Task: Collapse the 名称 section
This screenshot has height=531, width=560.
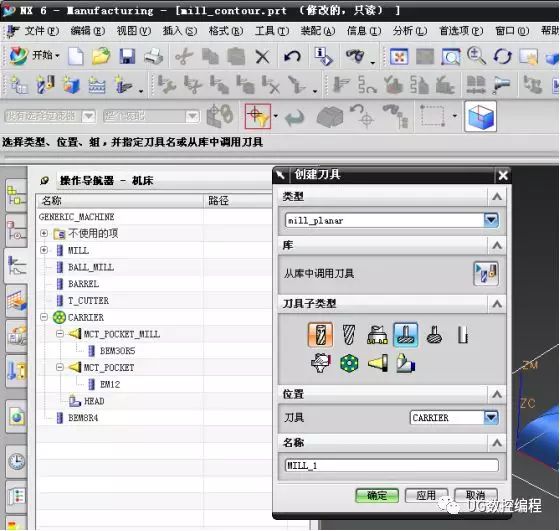Action: (x=497, y=443)
